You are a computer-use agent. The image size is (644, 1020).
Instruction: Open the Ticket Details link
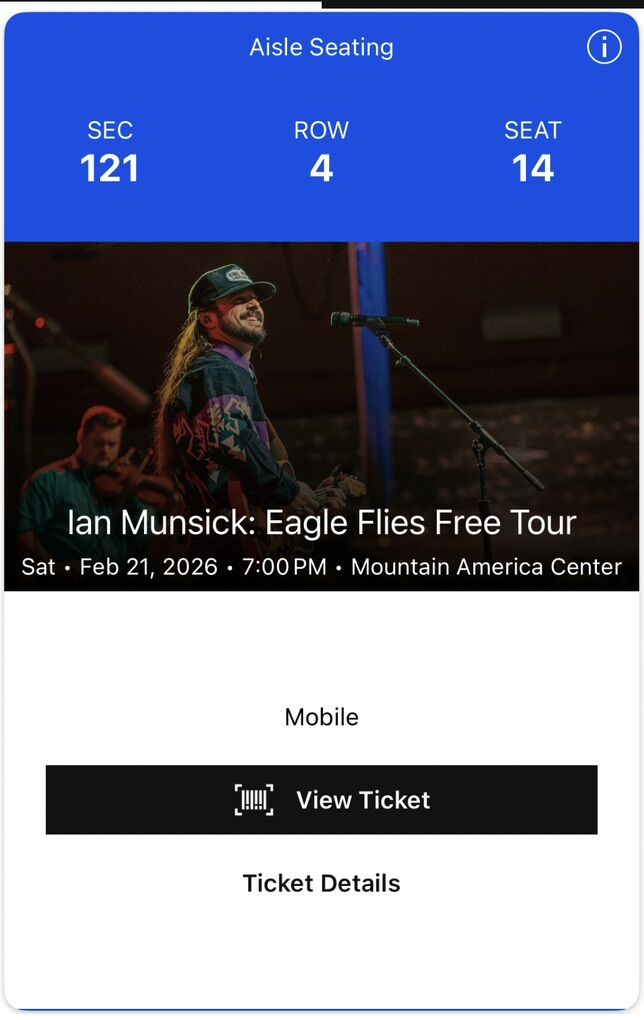[x=321, y=883]
